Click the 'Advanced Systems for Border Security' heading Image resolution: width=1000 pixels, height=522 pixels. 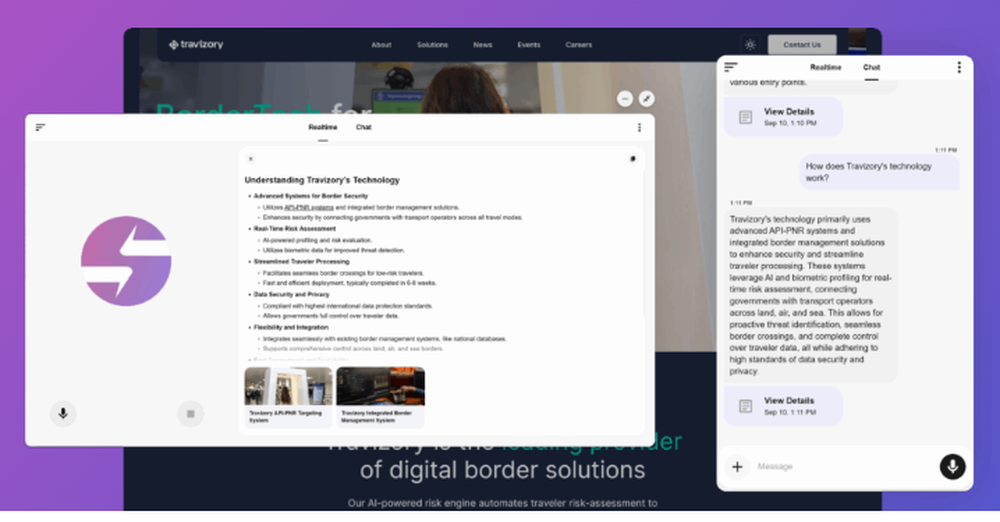tap(311, 196)
